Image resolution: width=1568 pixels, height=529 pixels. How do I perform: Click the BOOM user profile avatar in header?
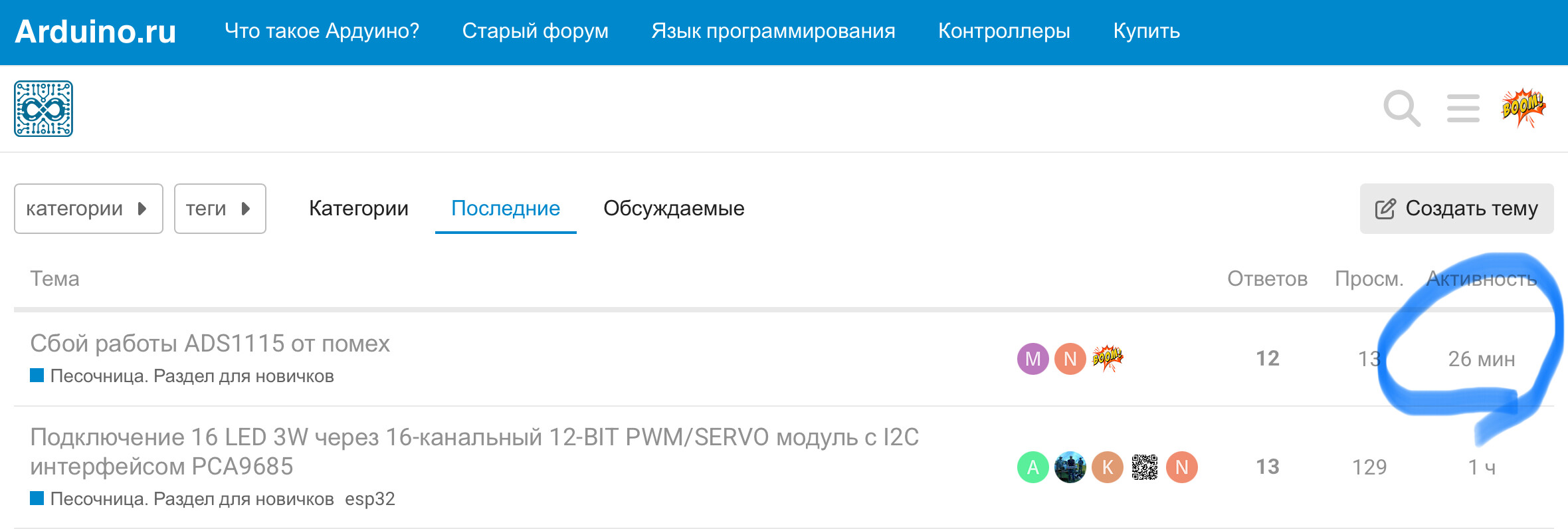[x=1523, y=108]
